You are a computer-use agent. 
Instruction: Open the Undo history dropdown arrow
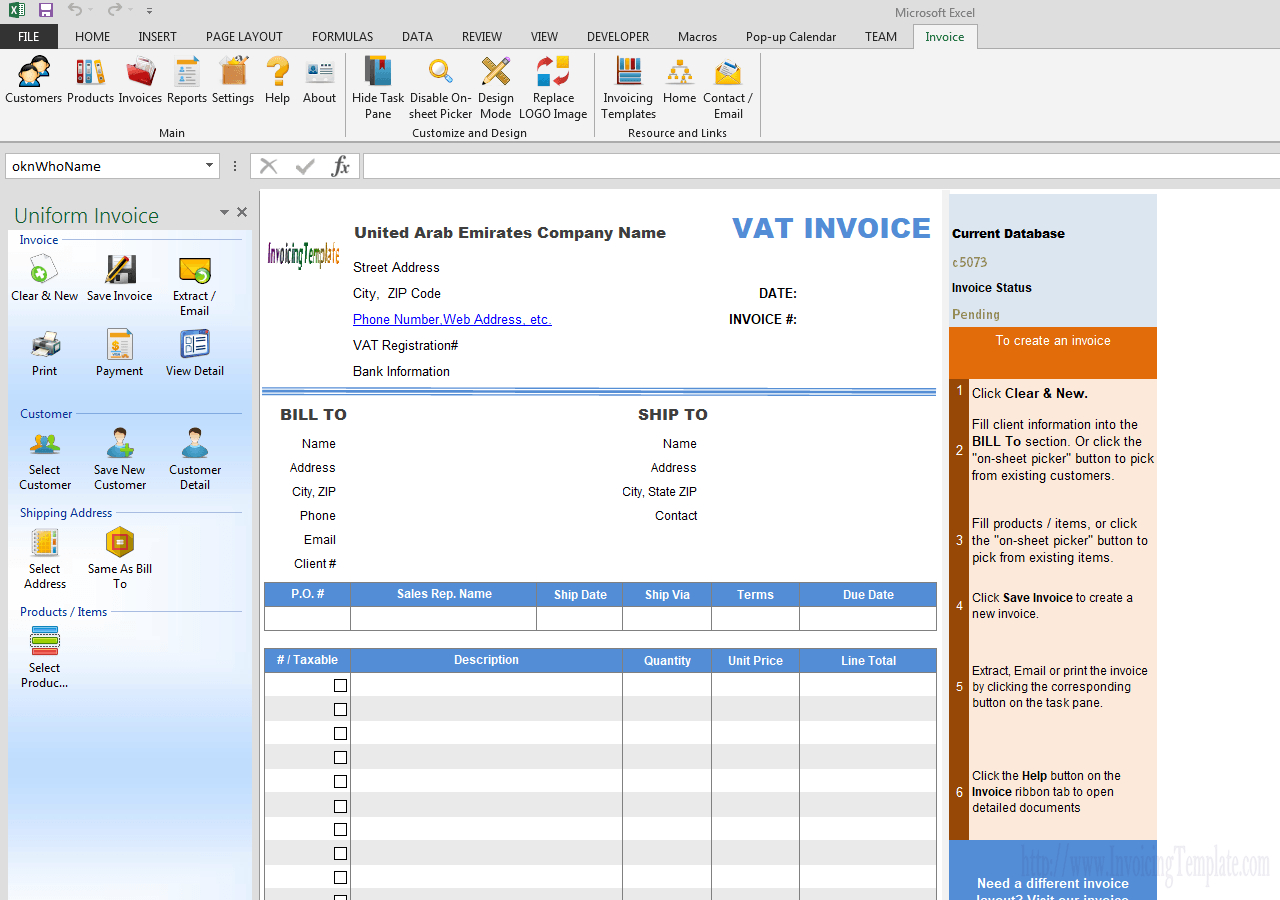pyautogui.click(x=90, y=10)
